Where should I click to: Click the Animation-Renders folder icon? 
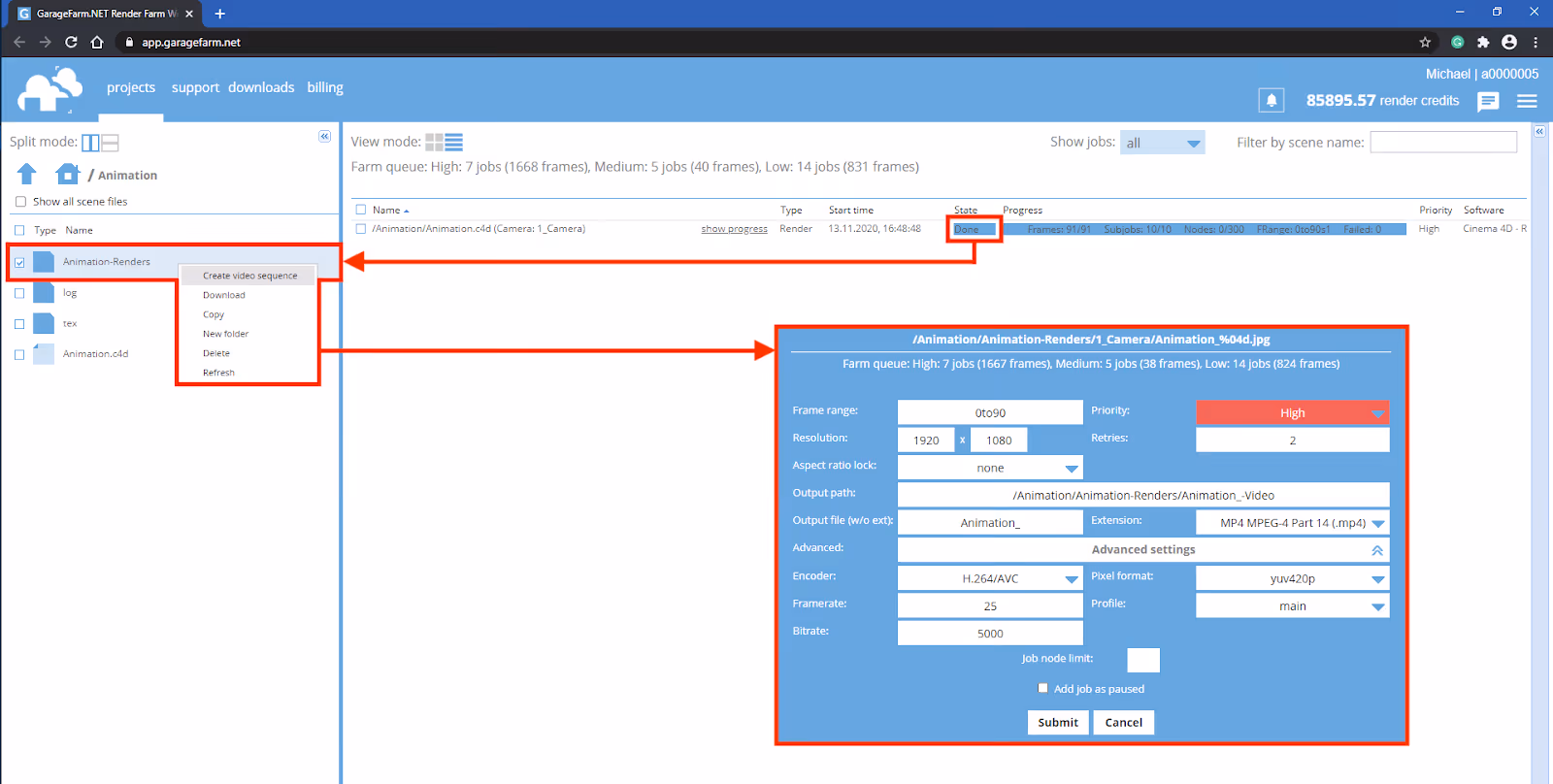[x=44, y=262]
